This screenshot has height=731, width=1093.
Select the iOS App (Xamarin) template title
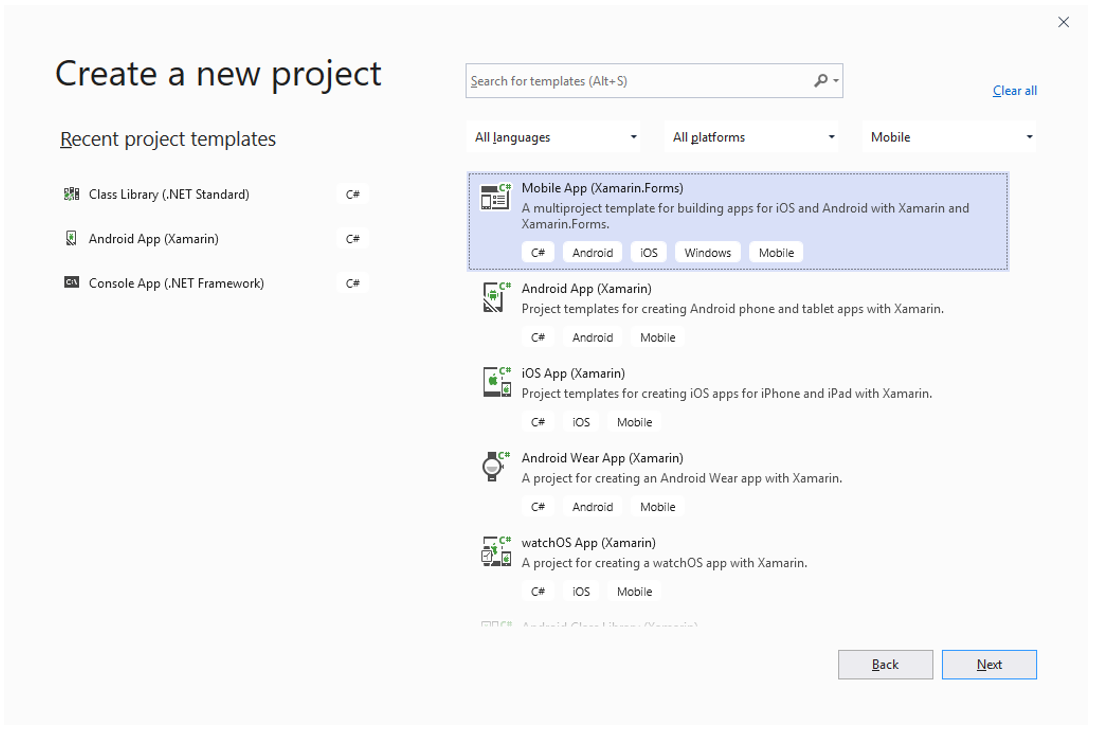click(573, 374)
